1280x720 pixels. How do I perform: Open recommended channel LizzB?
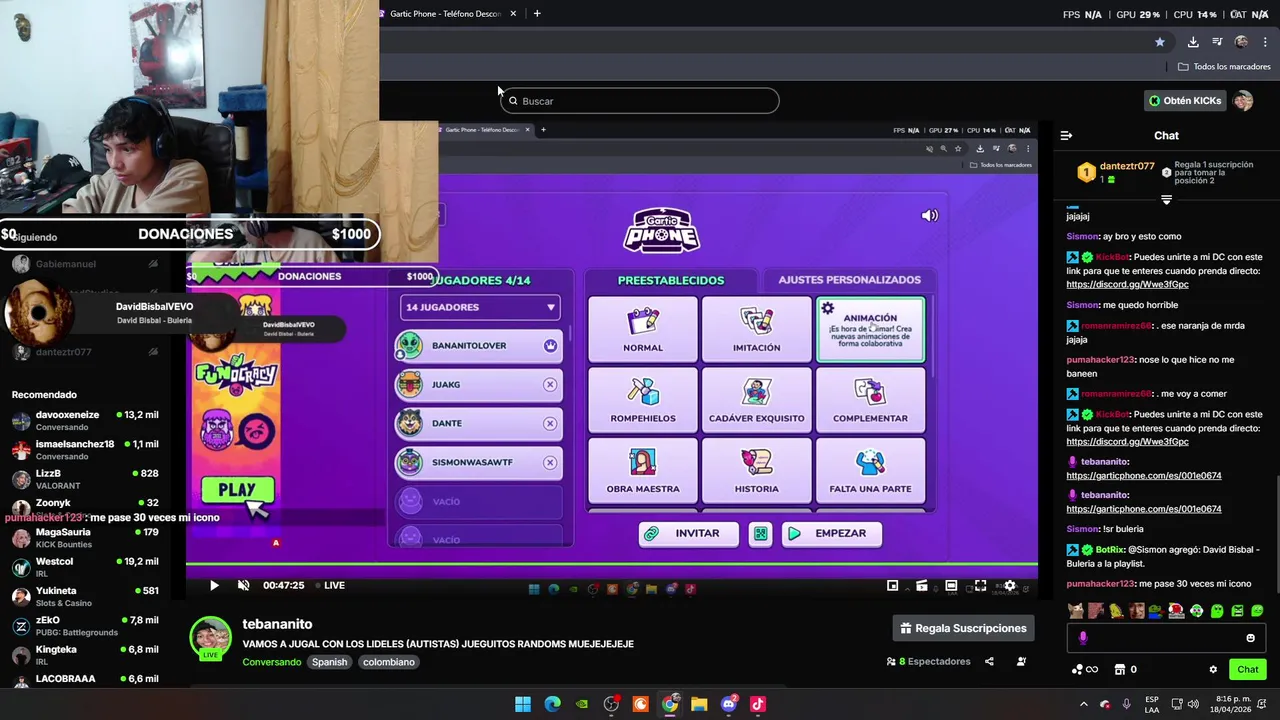pyautogui.click(x=85, y=479)
